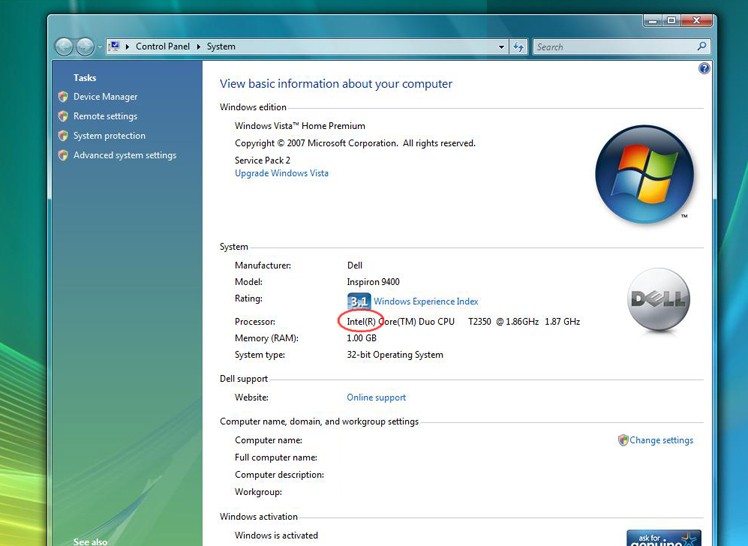Image resolution: width=748 pixels, height=546 pixels.
Task: Click the Windows is activated text
Action: 276,536
